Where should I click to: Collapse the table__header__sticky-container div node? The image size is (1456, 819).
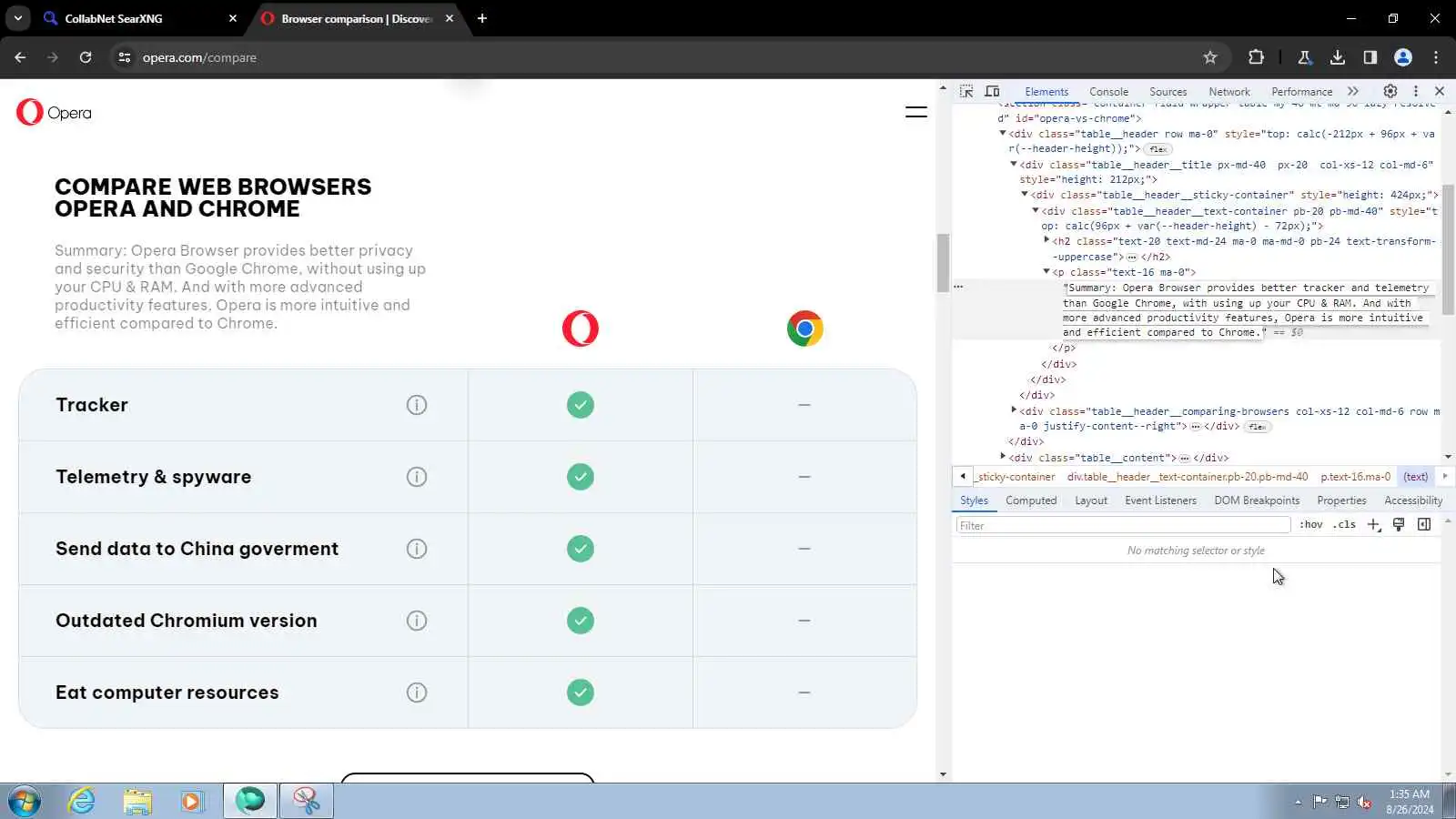tap(1025, 195)
